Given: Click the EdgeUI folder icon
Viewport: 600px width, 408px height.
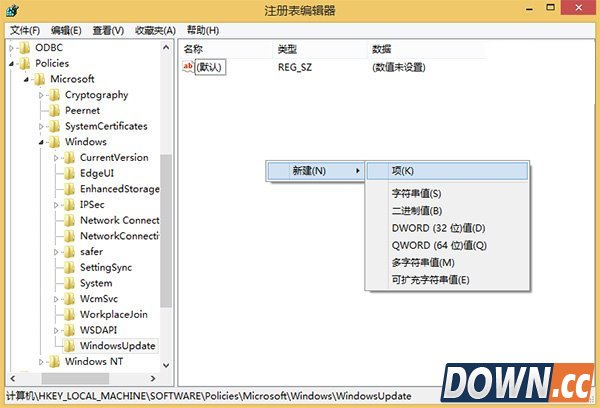Looking at the screenshot, I should click(x=70, y=173).
